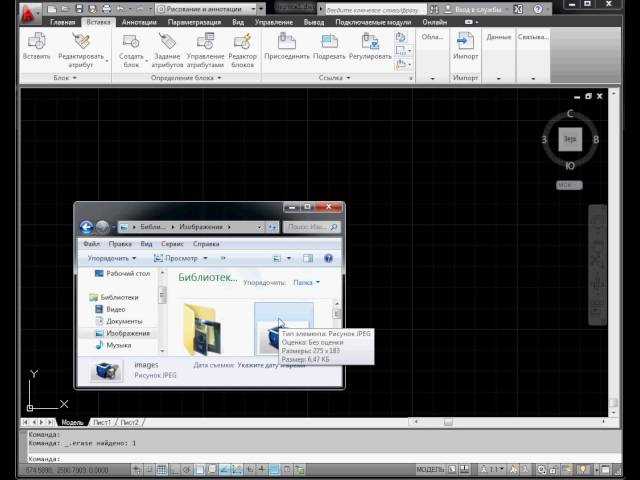Click the folder thumbnail in Изображения library
The image size is (640, 480).
click(x=207, y=328)
